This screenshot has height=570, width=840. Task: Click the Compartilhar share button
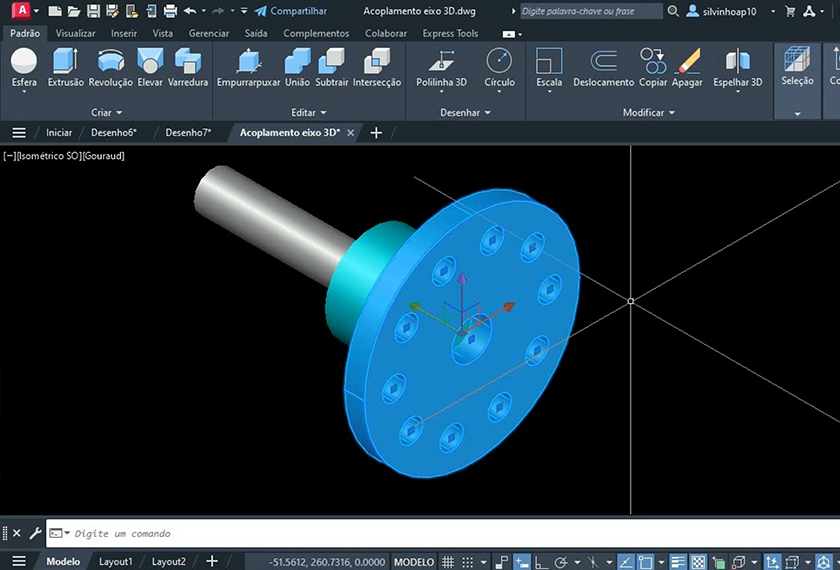tap(297, 11)
